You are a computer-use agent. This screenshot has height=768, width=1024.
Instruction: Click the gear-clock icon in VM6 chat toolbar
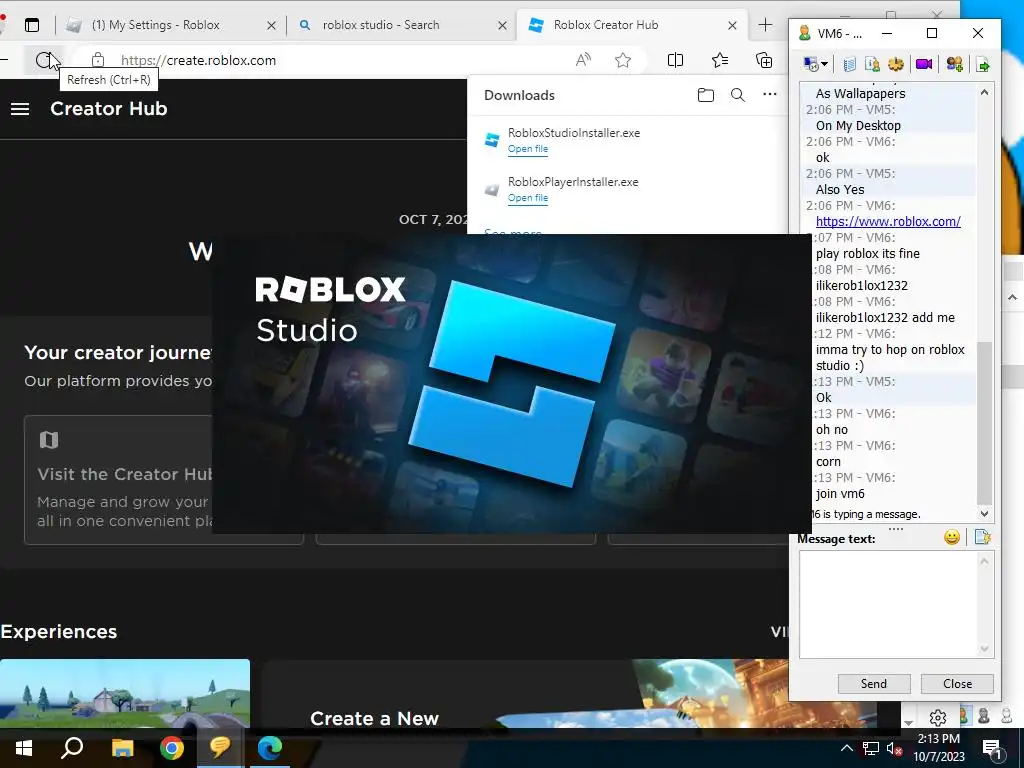click(x=896, y=64)
